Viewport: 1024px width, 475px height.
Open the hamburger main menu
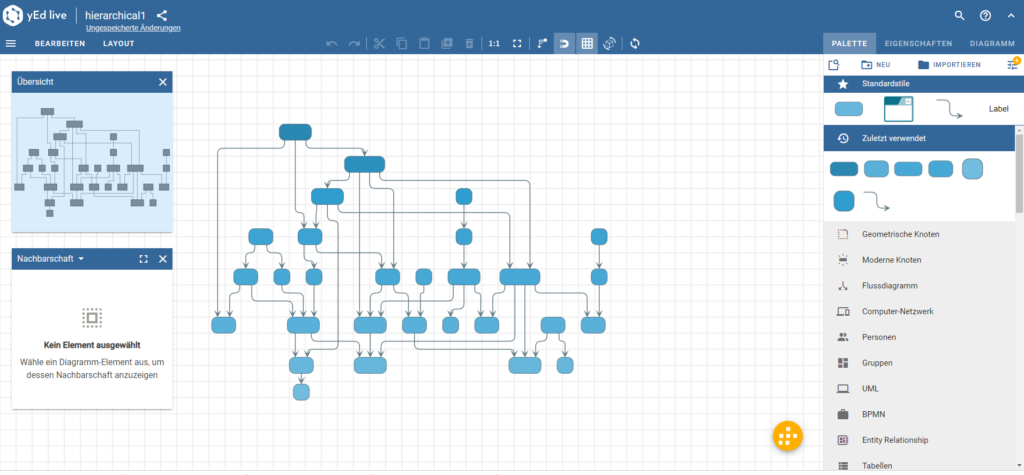[x=10, y=44]
